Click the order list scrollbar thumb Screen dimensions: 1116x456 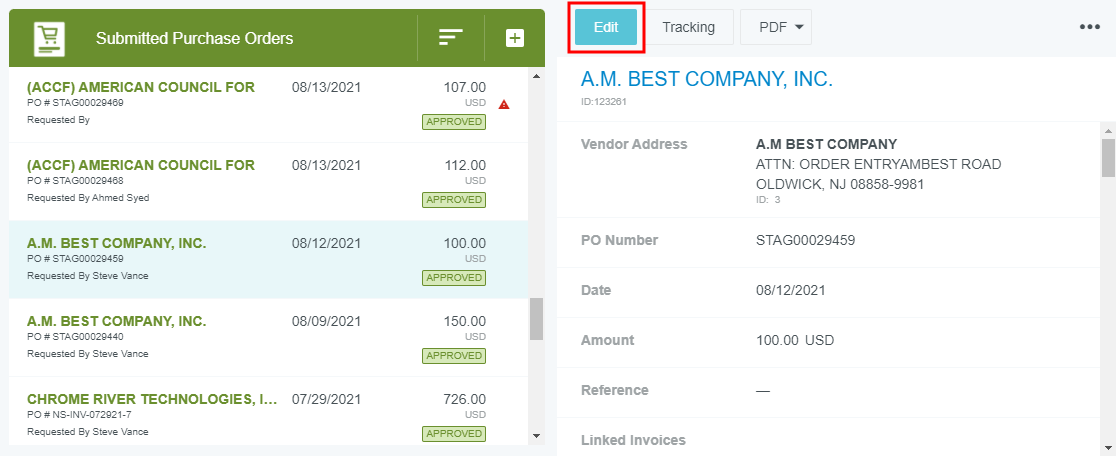(x=536, y=319)
